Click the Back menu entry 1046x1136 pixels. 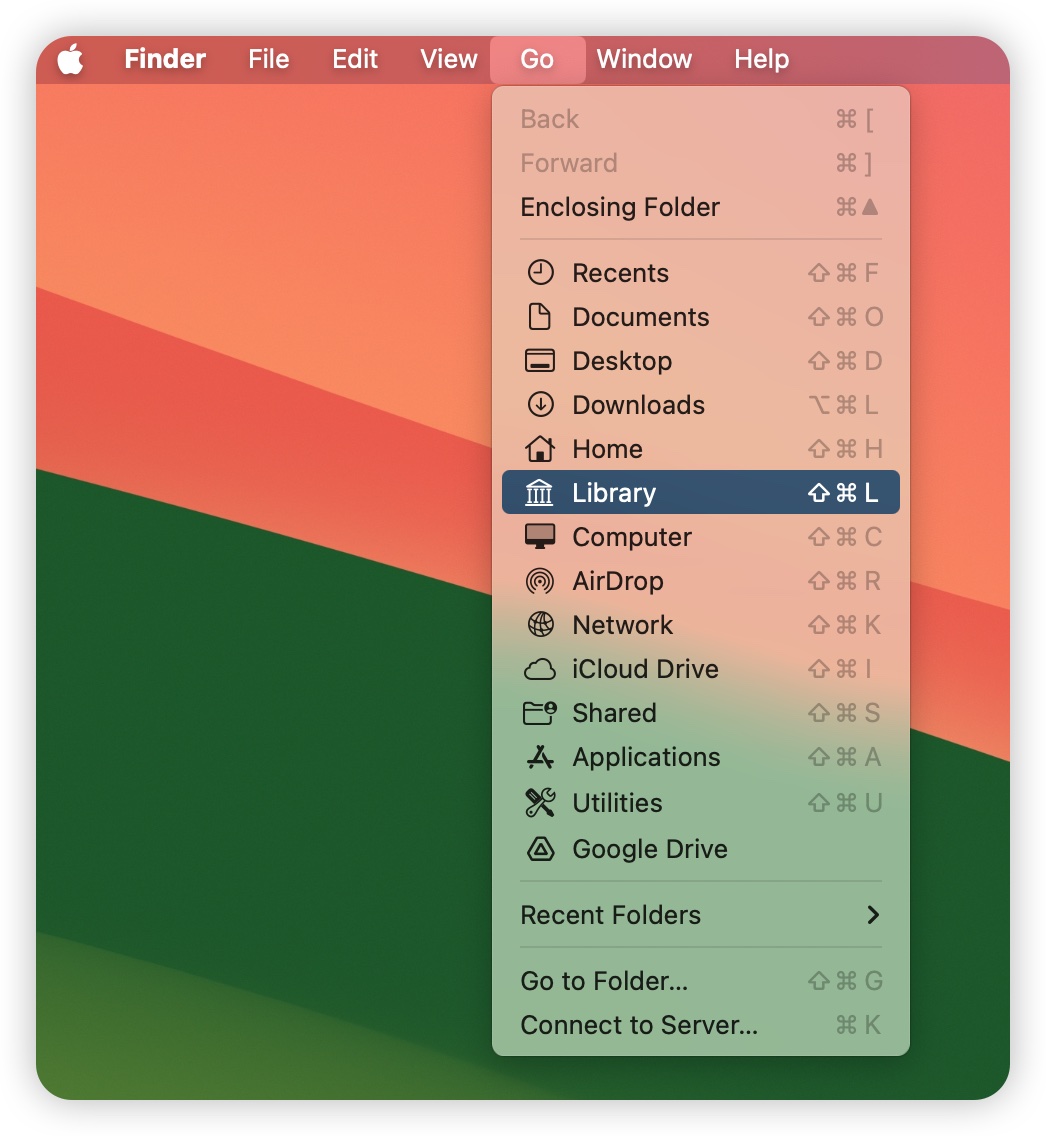700,119
